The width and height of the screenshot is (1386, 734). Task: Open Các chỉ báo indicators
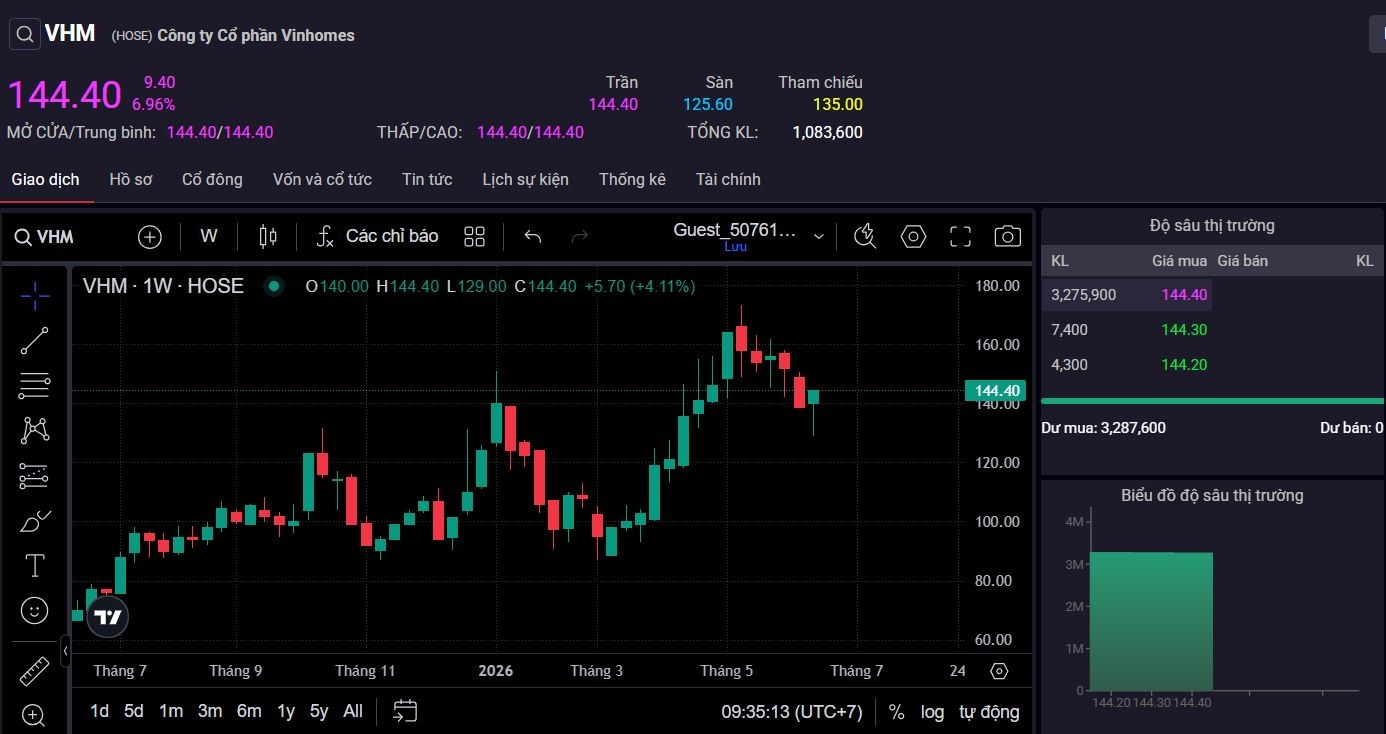(x=377, y=236)
